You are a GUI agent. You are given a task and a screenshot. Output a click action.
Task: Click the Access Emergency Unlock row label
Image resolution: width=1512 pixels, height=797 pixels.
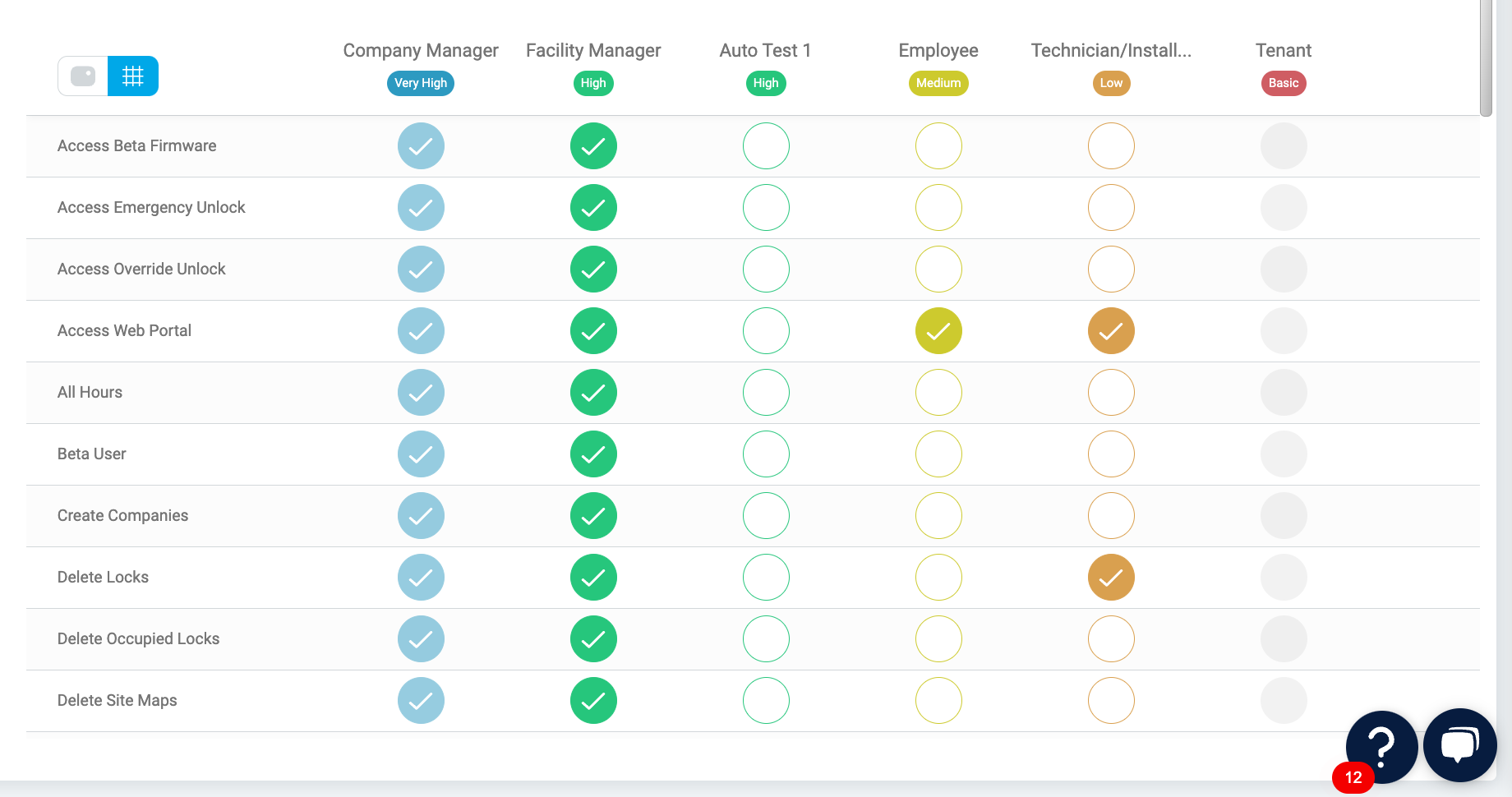(x=151, y=208)
